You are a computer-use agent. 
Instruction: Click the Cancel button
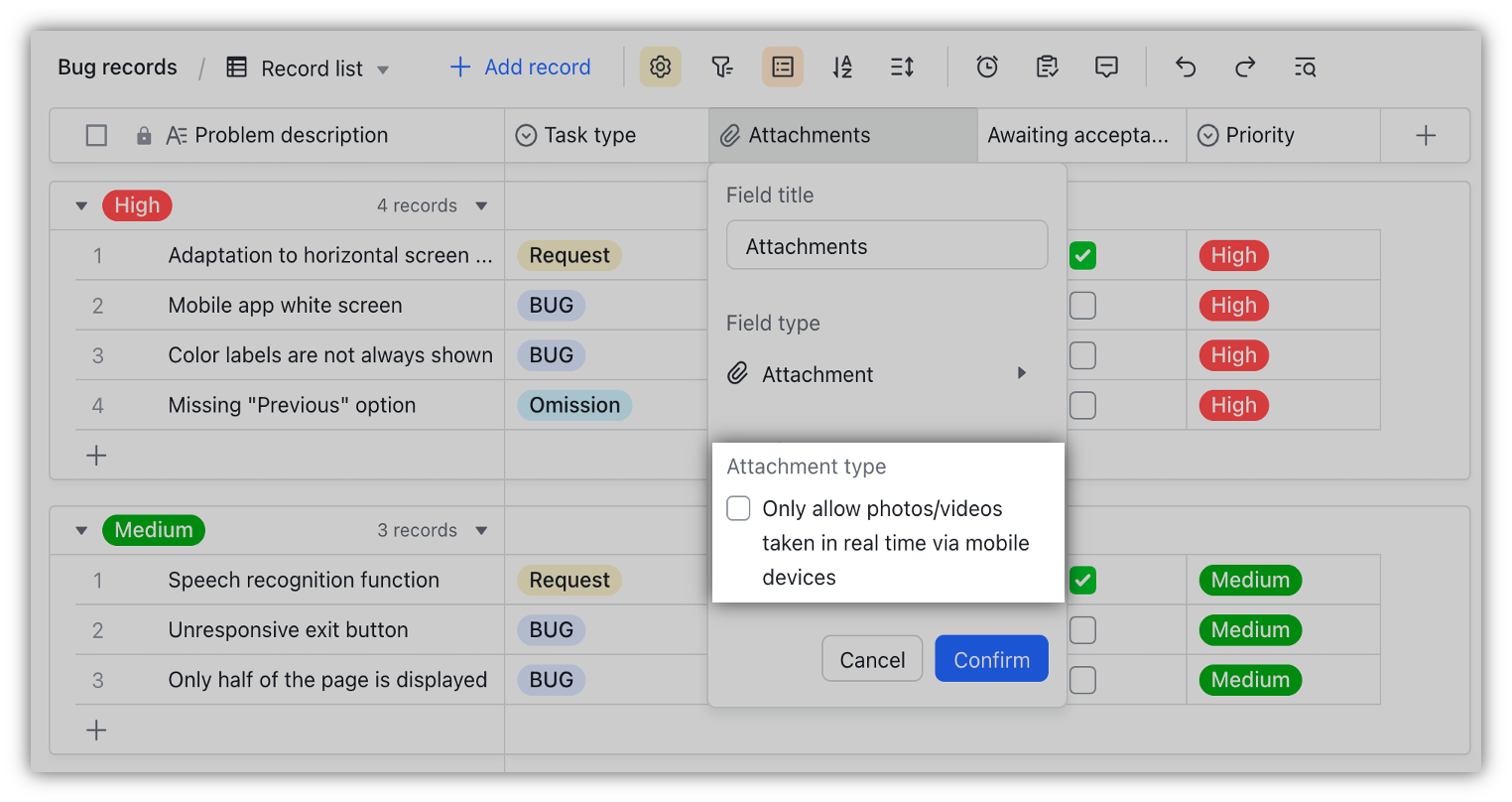(872, 660)
